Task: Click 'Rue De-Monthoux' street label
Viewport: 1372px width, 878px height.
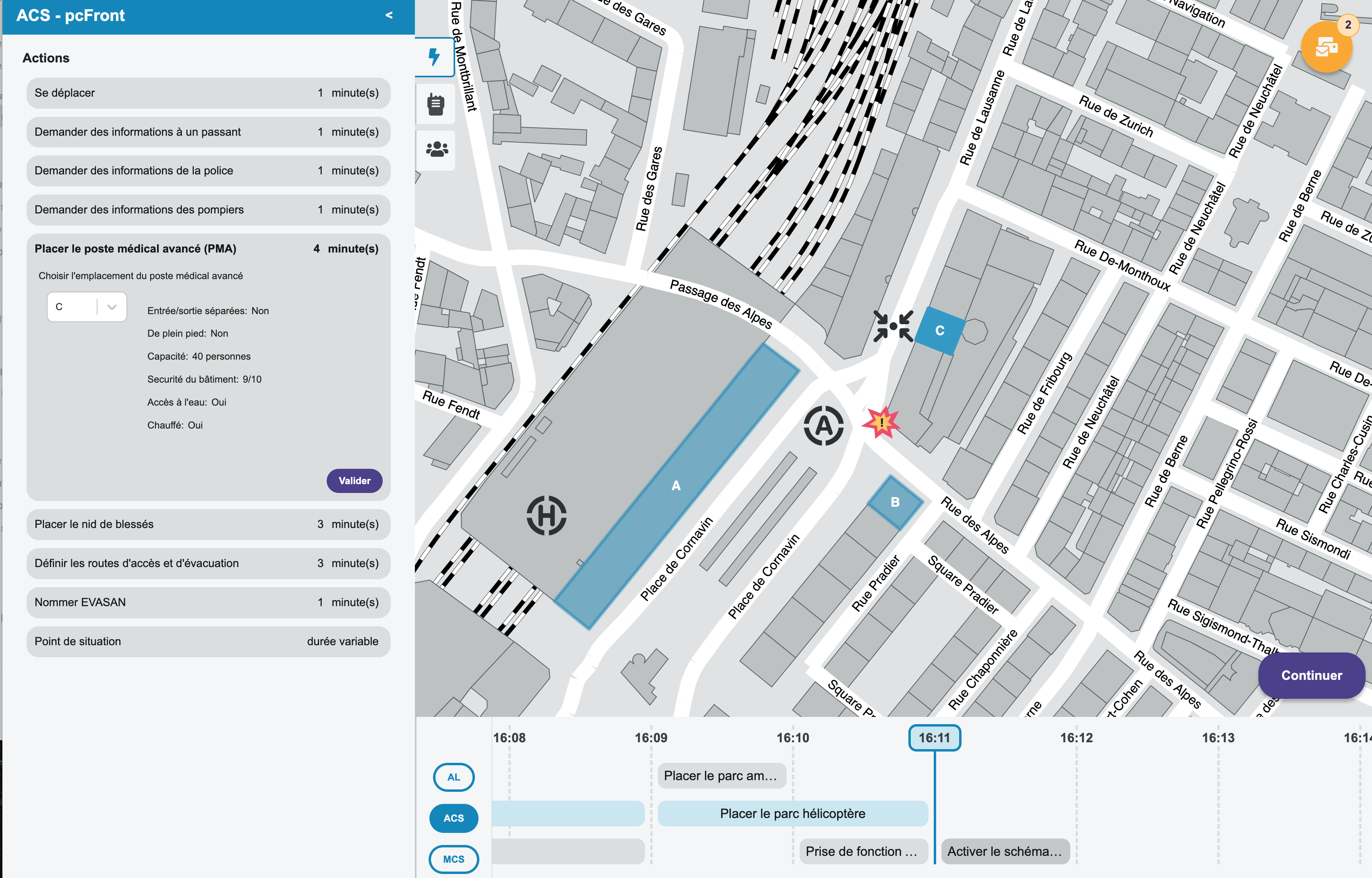Action: coord(1122,265)
